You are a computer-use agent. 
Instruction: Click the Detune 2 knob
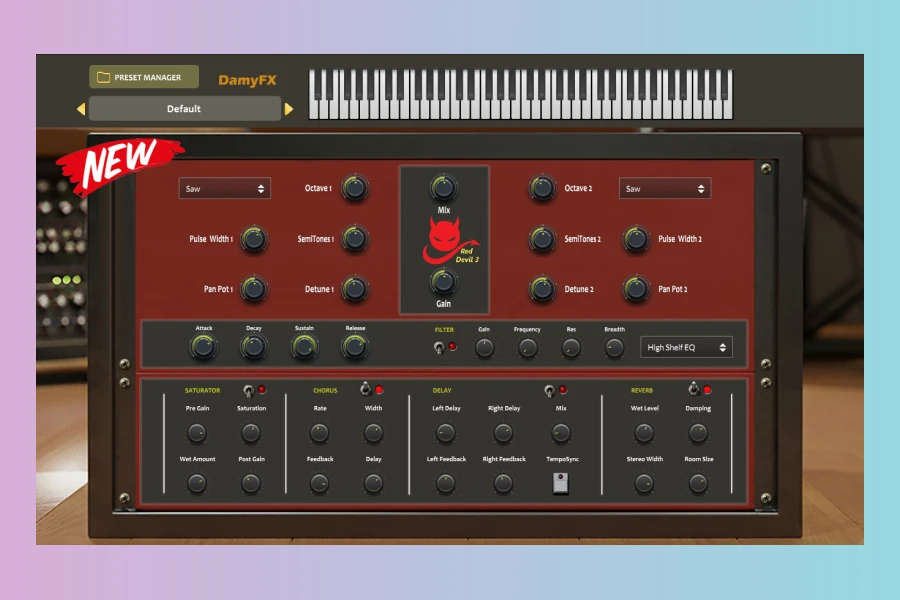point(542,289)
